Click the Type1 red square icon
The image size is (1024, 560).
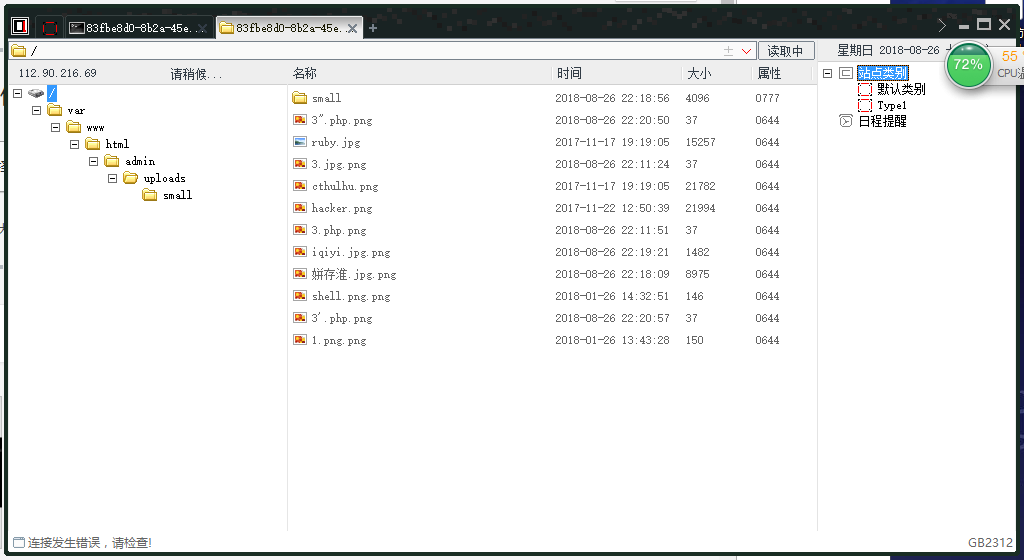(x=865, y=105)
